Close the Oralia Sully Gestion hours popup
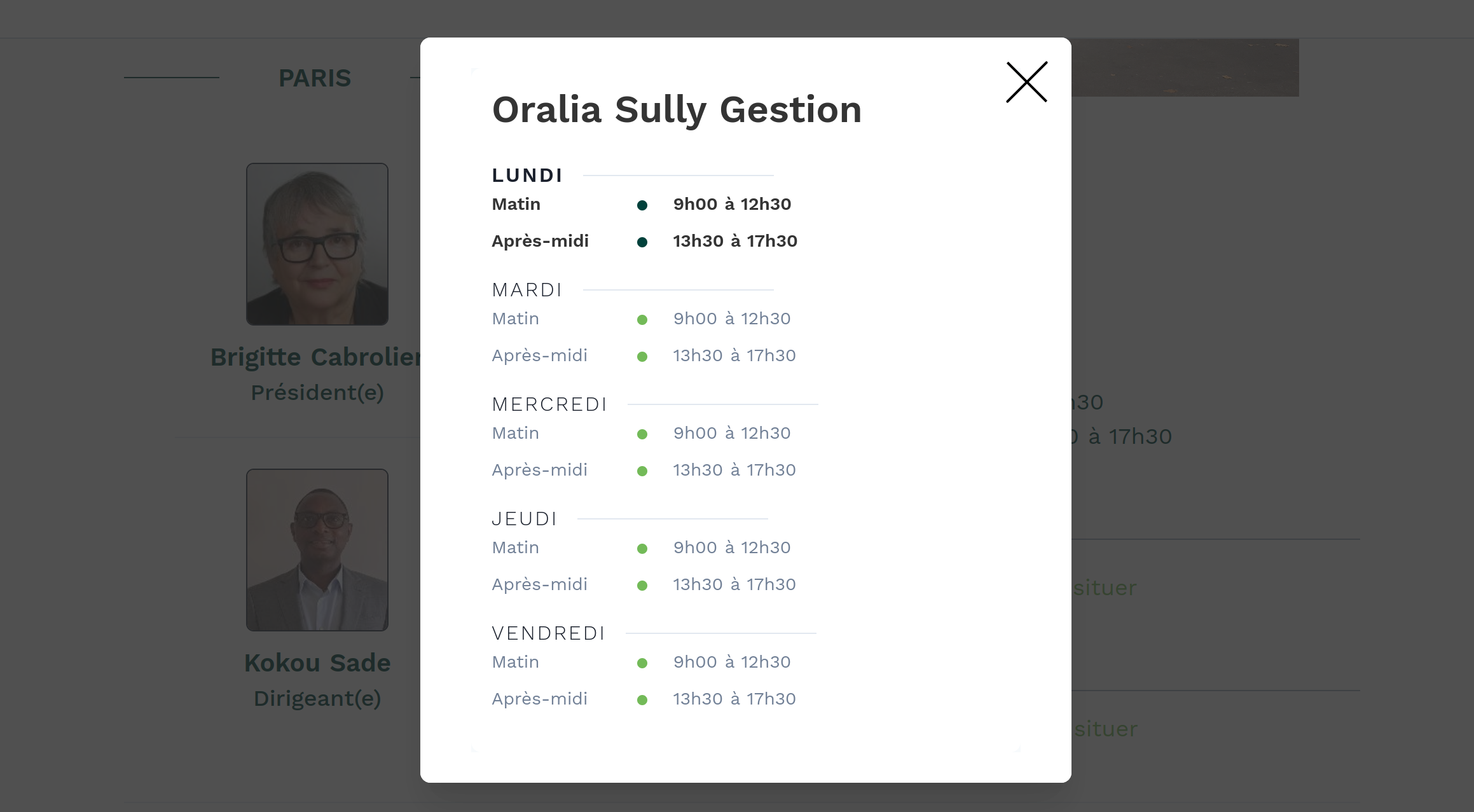 click(x=1026, y=82)
